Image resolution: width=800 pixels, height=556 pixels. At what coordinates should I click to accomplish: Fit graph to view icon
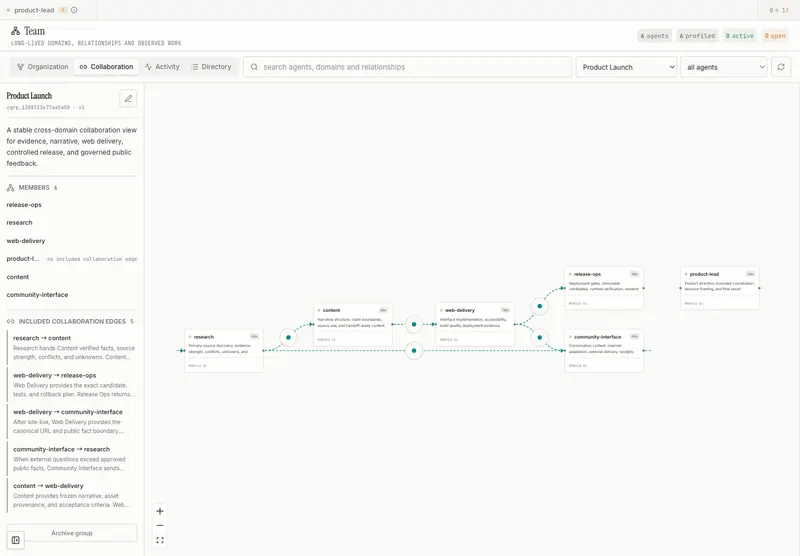coord(160,540)
